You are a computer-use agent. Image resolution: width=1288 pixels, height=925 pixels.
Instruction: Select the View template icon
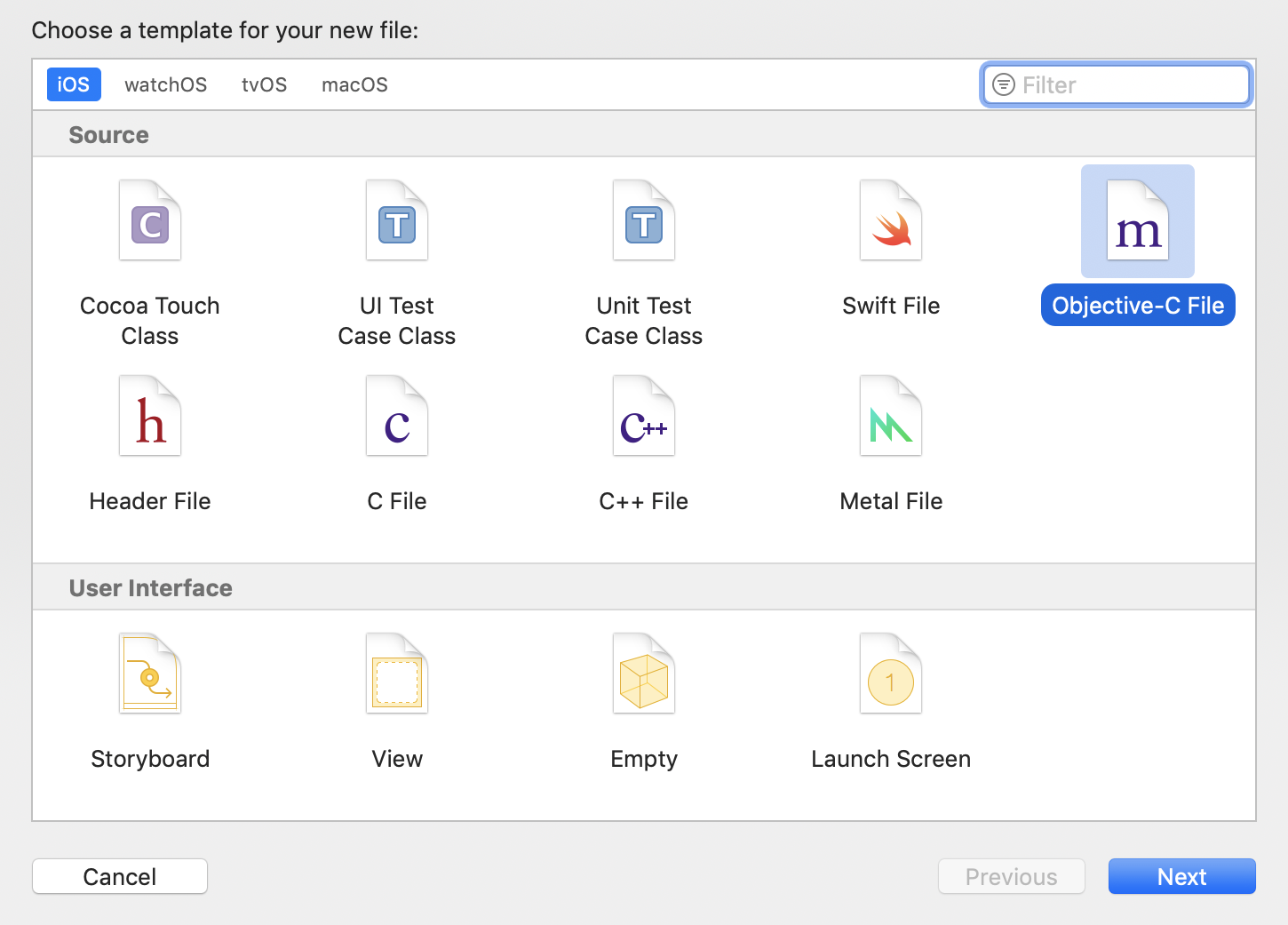(397, 674)
